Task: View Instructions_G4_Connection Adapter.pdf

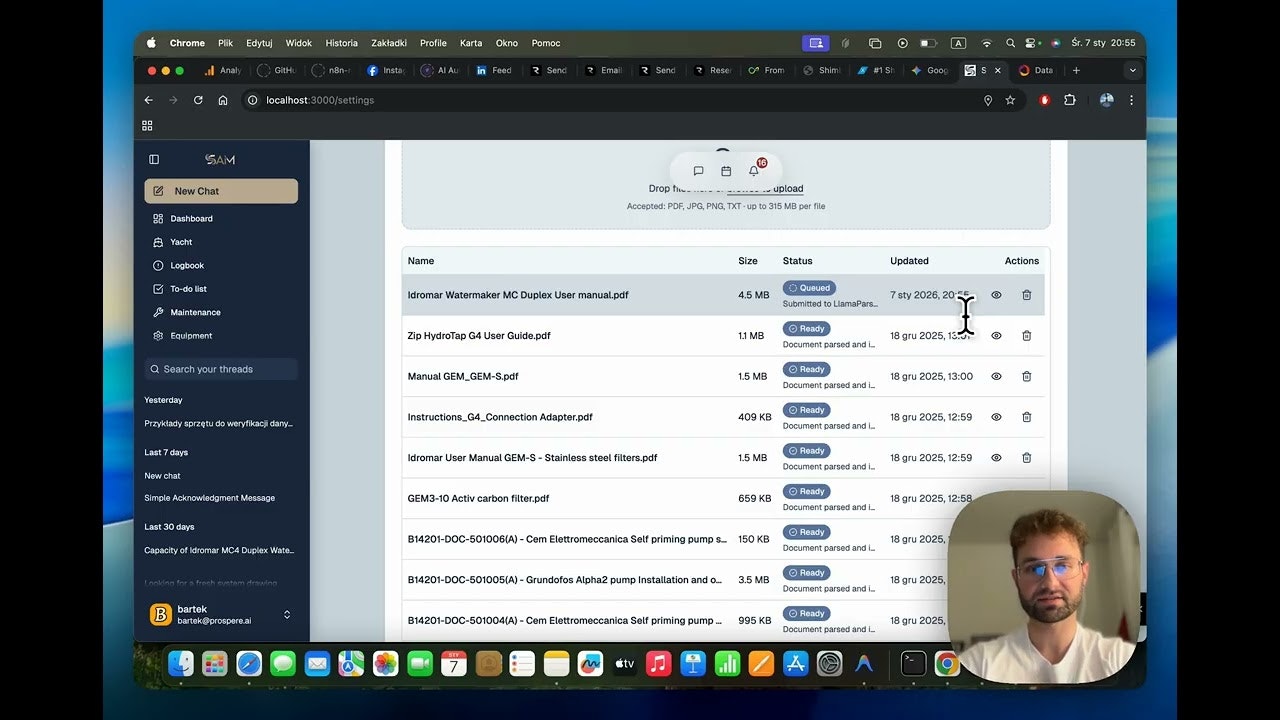Action: coord(996,417)
